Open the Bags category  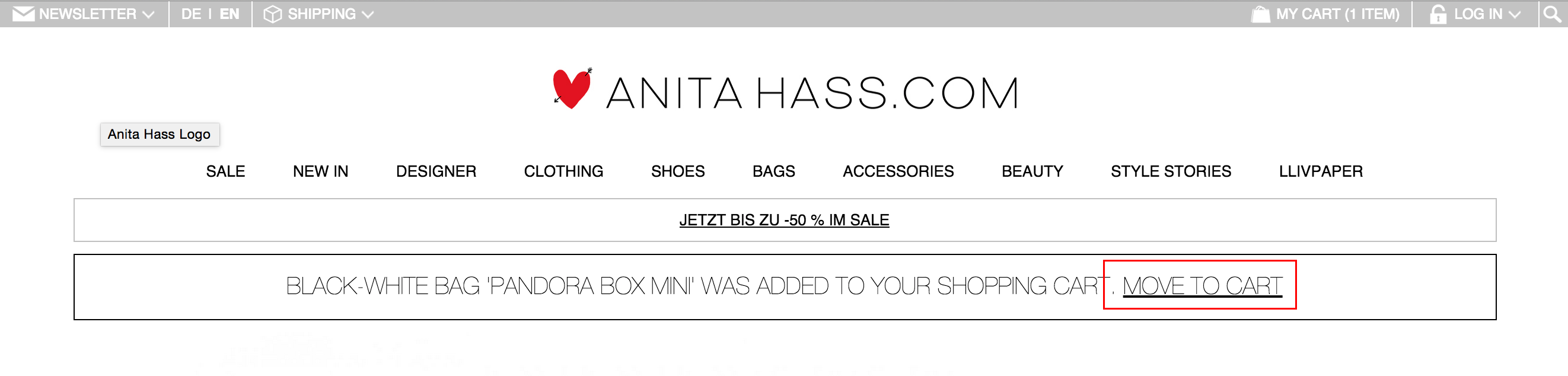(x=774, y=171)
